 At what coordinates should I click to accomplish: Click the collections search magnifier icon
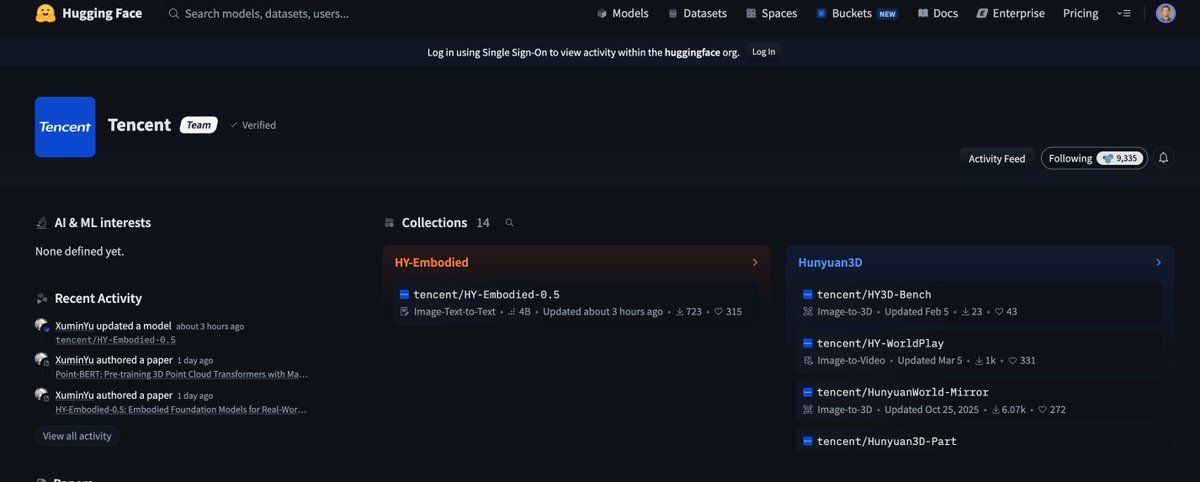509,223
